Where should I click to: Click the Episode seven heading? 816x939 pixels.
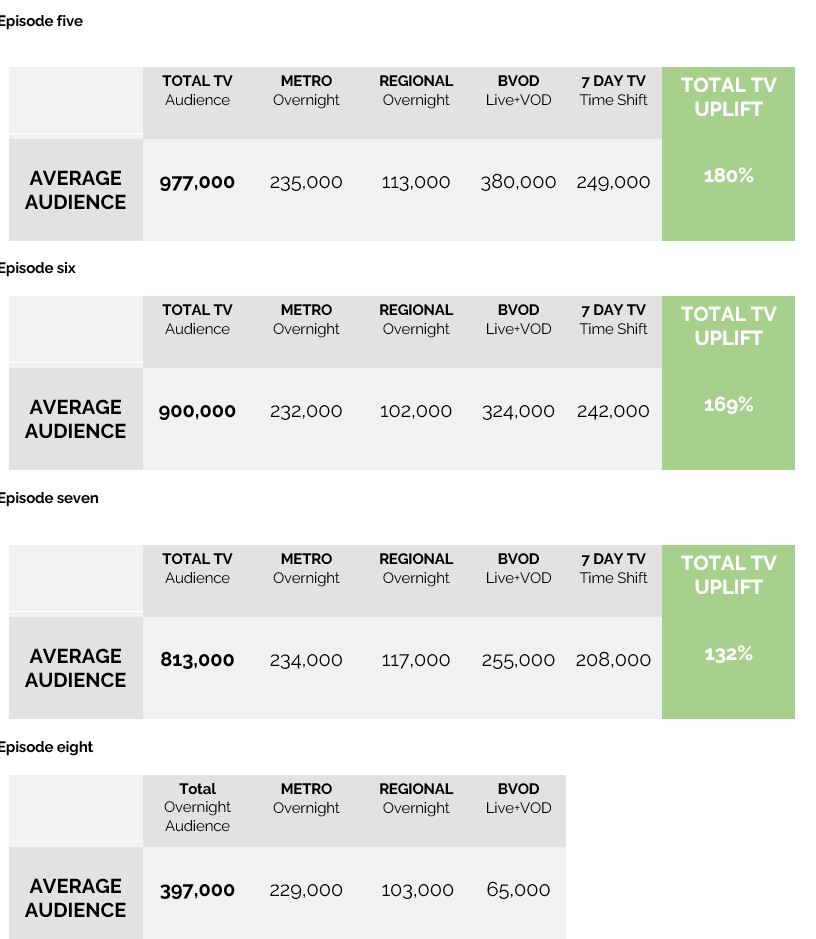tap(49, 498)
